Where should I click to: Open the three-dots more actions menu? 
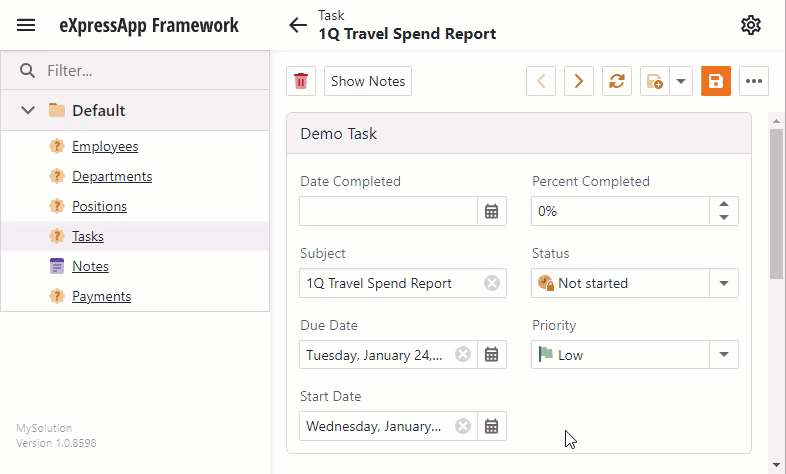click(x=754, y=81)
